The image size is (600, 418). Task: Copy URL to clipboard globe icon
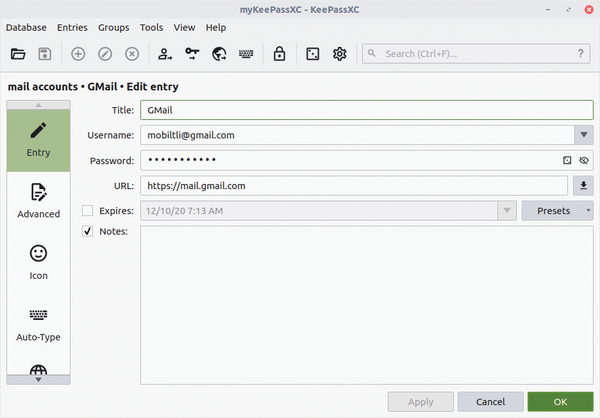point(219,54)
